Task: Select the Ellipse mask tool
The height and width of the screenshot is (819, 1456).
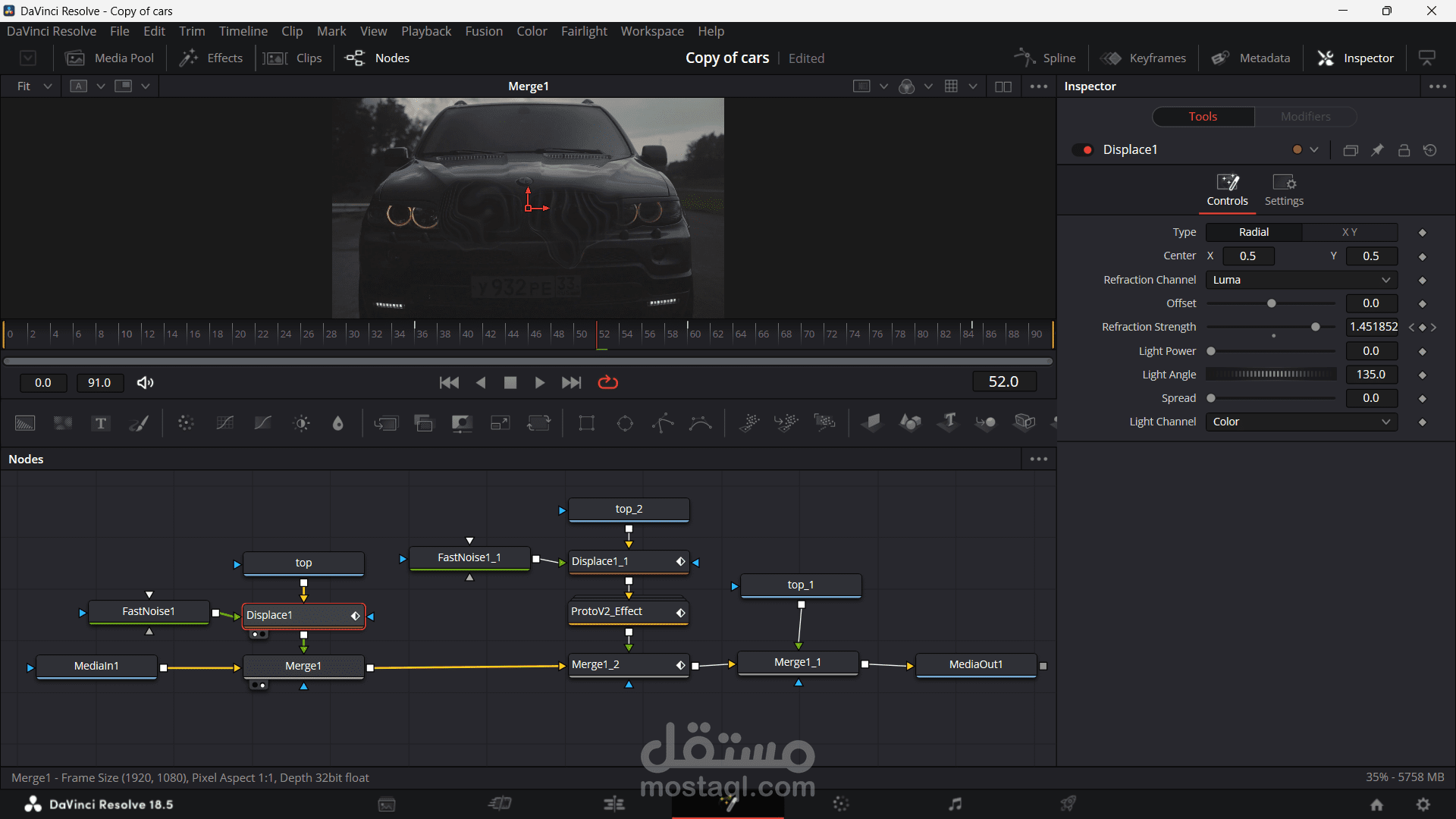Action: pyautogui.click(x=625, y=423)
